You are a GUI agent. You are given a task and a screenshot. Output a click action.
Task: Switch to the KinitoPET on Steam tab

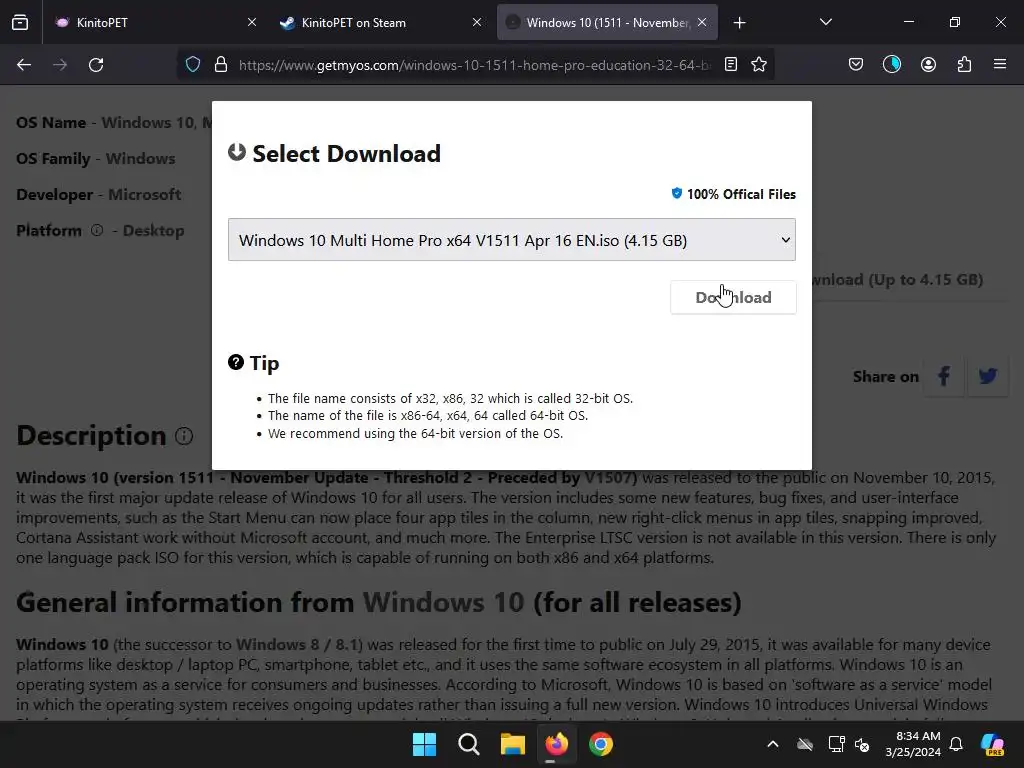click(x=381, y=22)
